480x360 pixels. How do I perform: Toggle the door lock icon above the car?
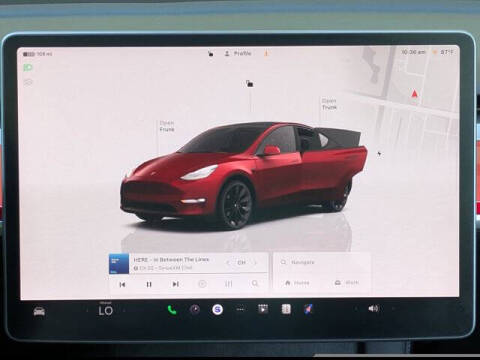point(249,84)
